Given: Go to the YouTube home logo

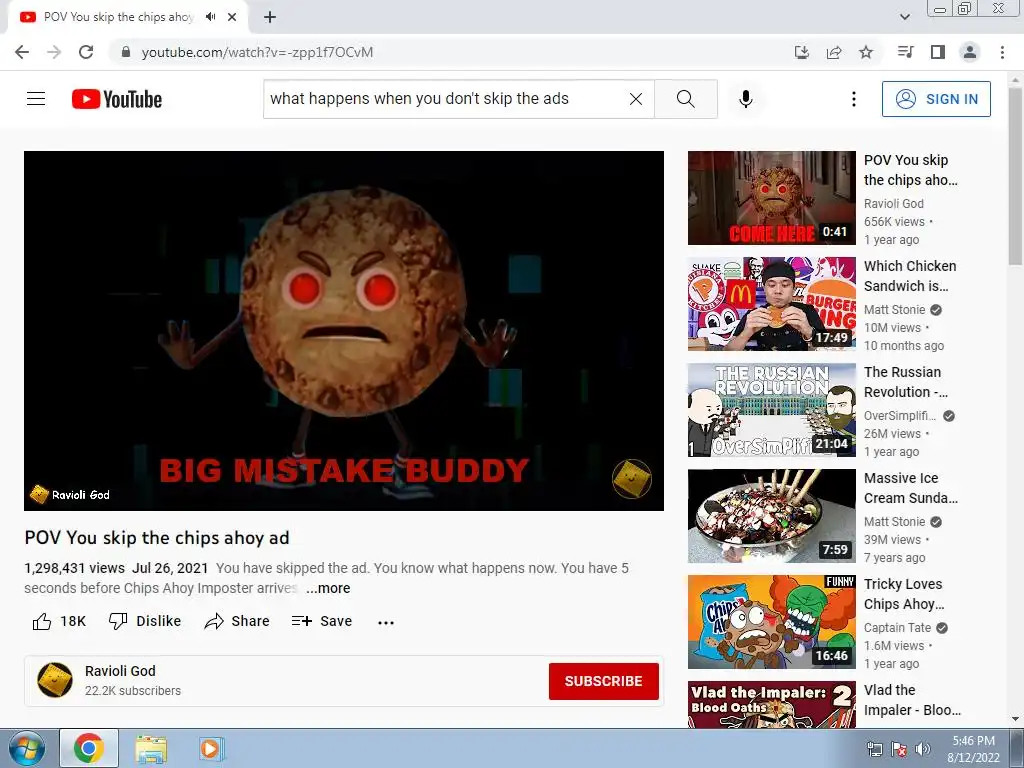Looking at the screenshot, I should pos(117,99).
